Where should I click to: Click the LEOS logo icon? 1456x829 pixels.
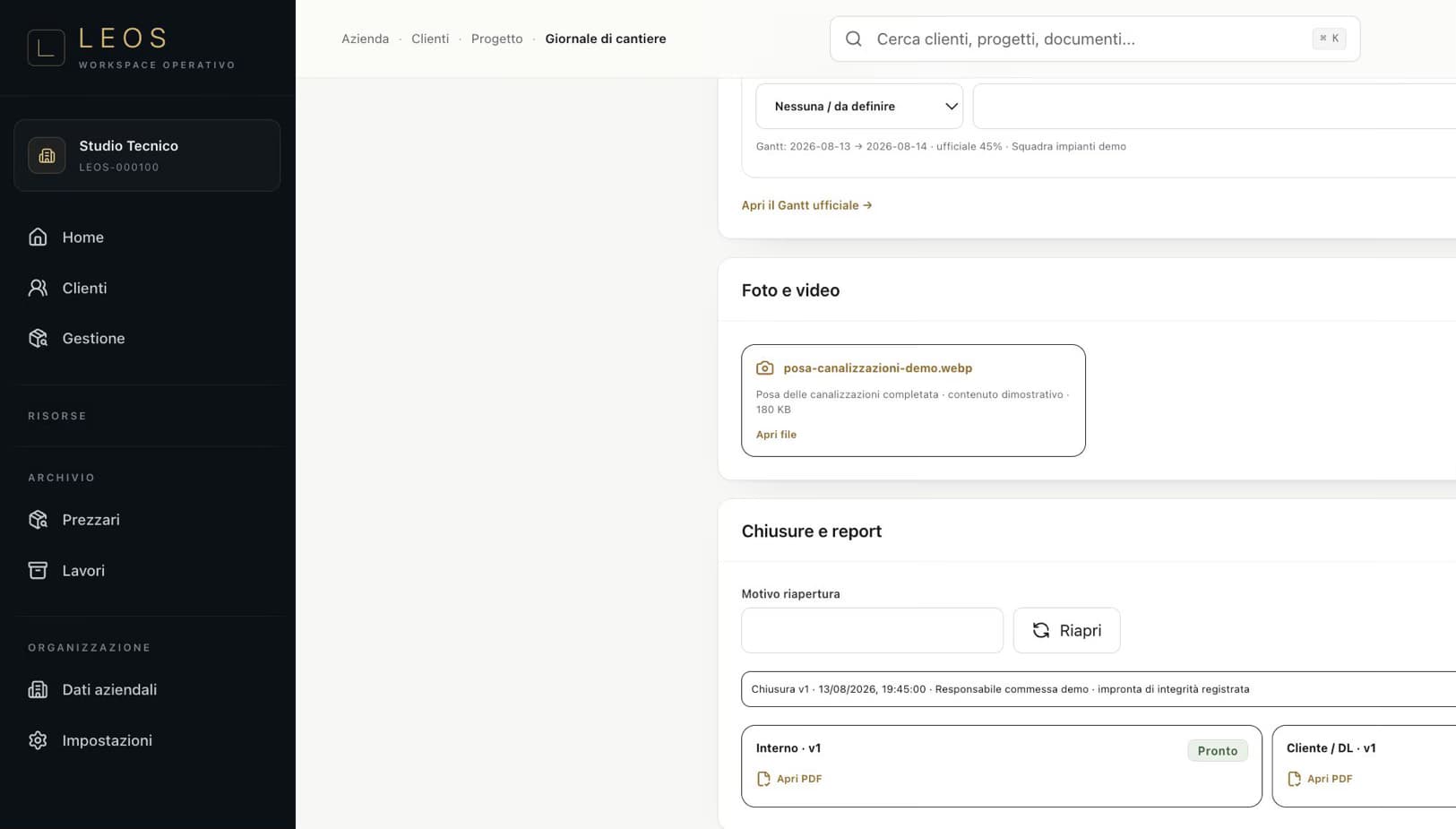coord(46,47)
